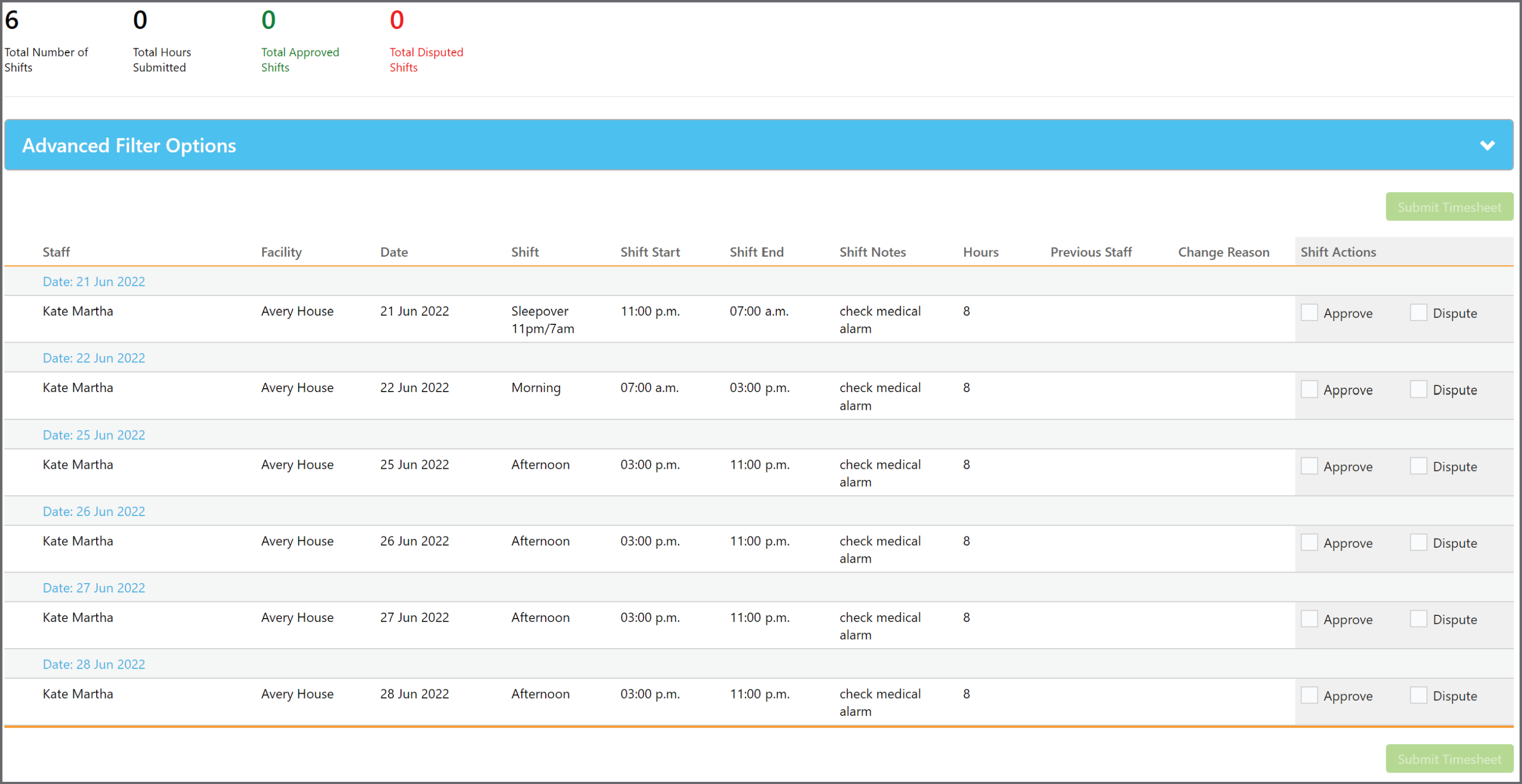
Task: Click the Staff column header
Action: pyautogui.click(x=56, y=251)
